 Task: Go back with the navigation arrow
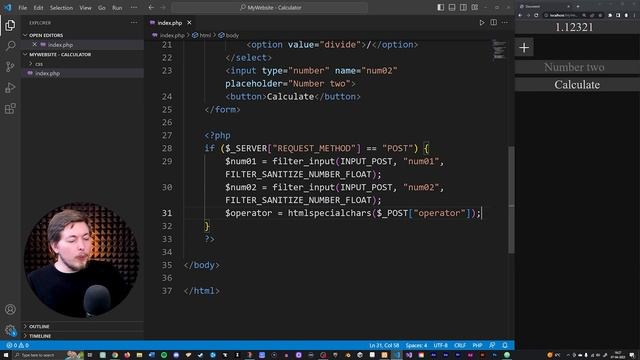pos(151,7)
